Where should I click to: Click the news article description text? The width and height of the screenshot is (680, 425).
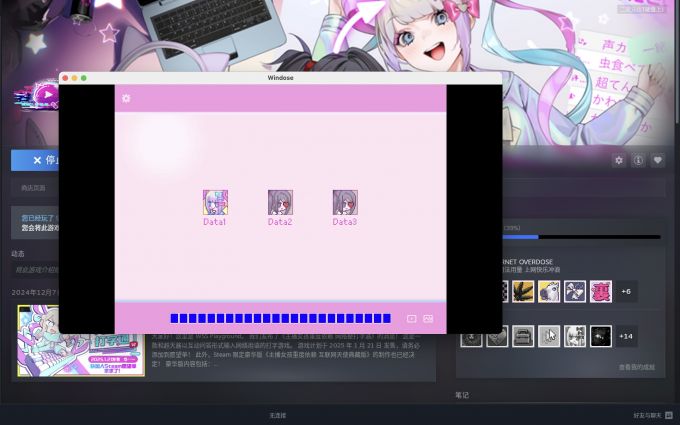[x=286, y=350]
